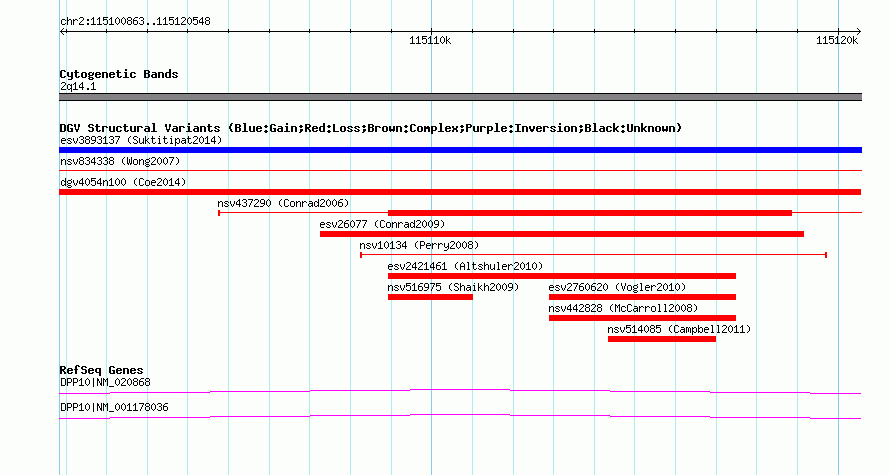
Task: Select the thick red dgv4054n100 loss bar
Action: point(460,192)
